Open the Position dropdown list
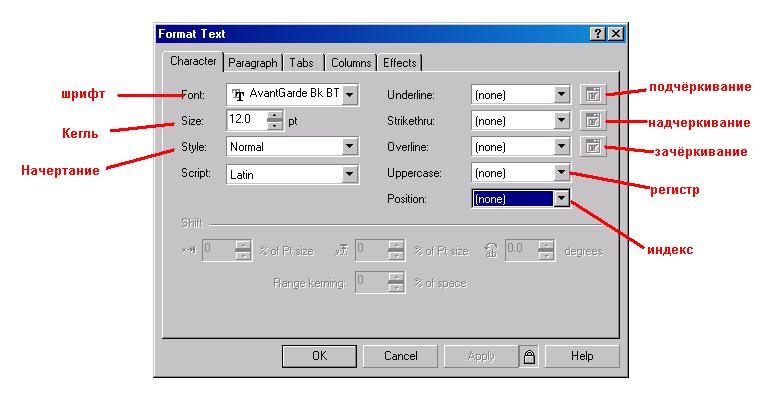This screenshot has width=767, height=394. [562, 198]
